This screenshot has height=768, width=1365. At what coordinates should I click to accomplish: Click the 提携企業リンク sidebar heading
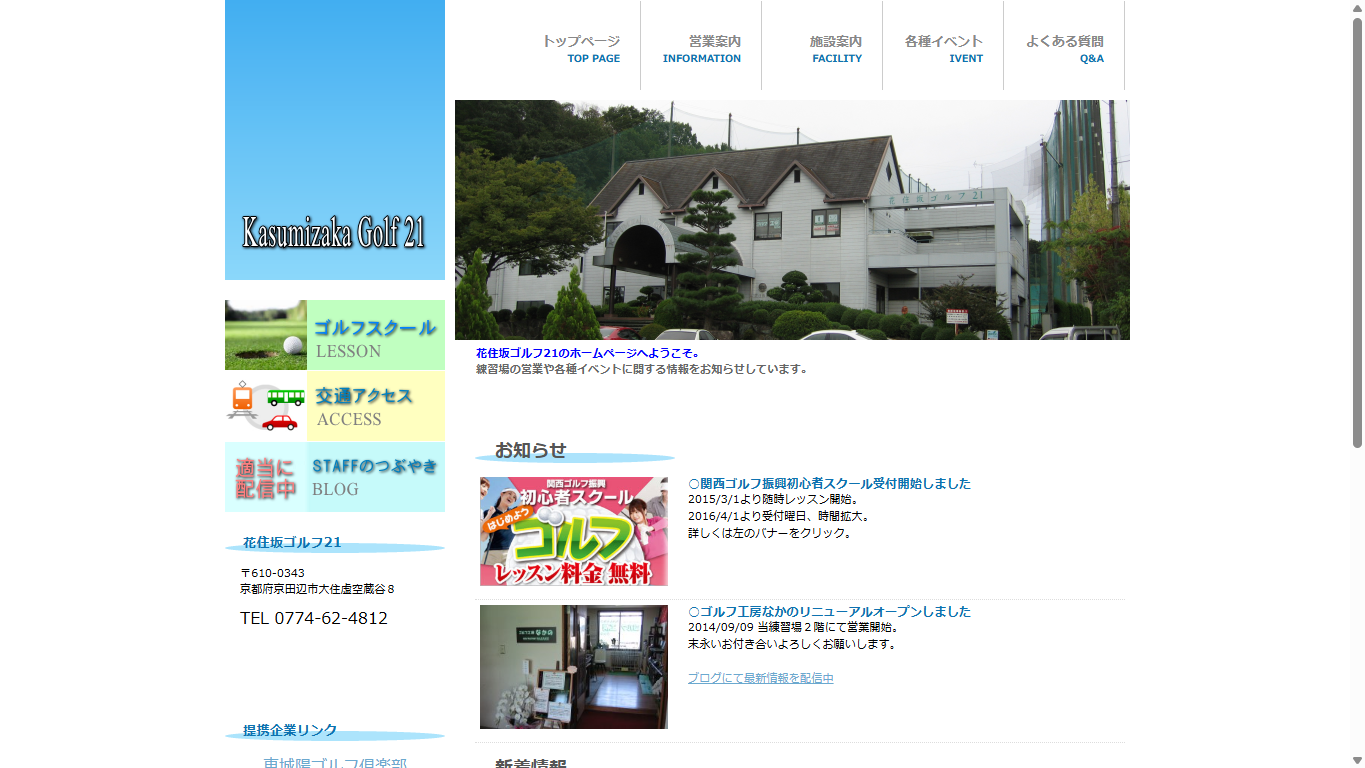[x=290, y=730]
